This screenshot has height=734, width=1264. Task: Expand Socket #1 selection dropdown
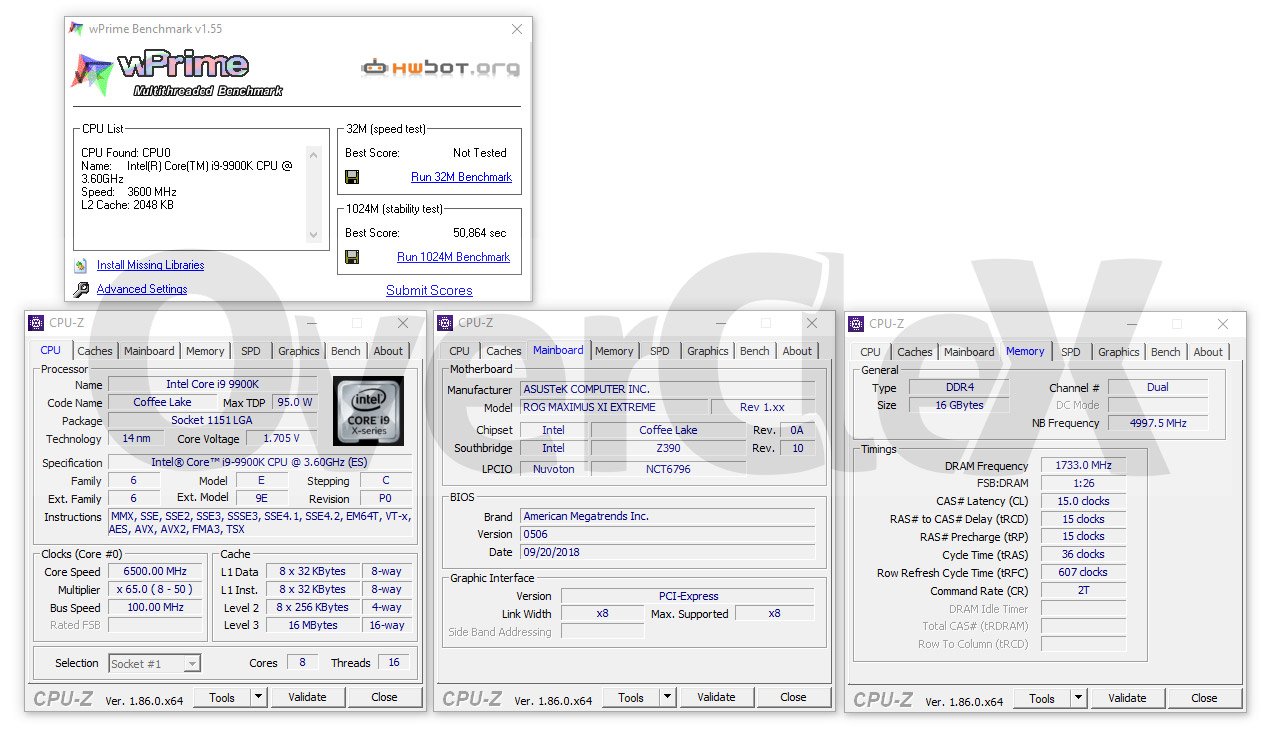(x=192, y=663)
